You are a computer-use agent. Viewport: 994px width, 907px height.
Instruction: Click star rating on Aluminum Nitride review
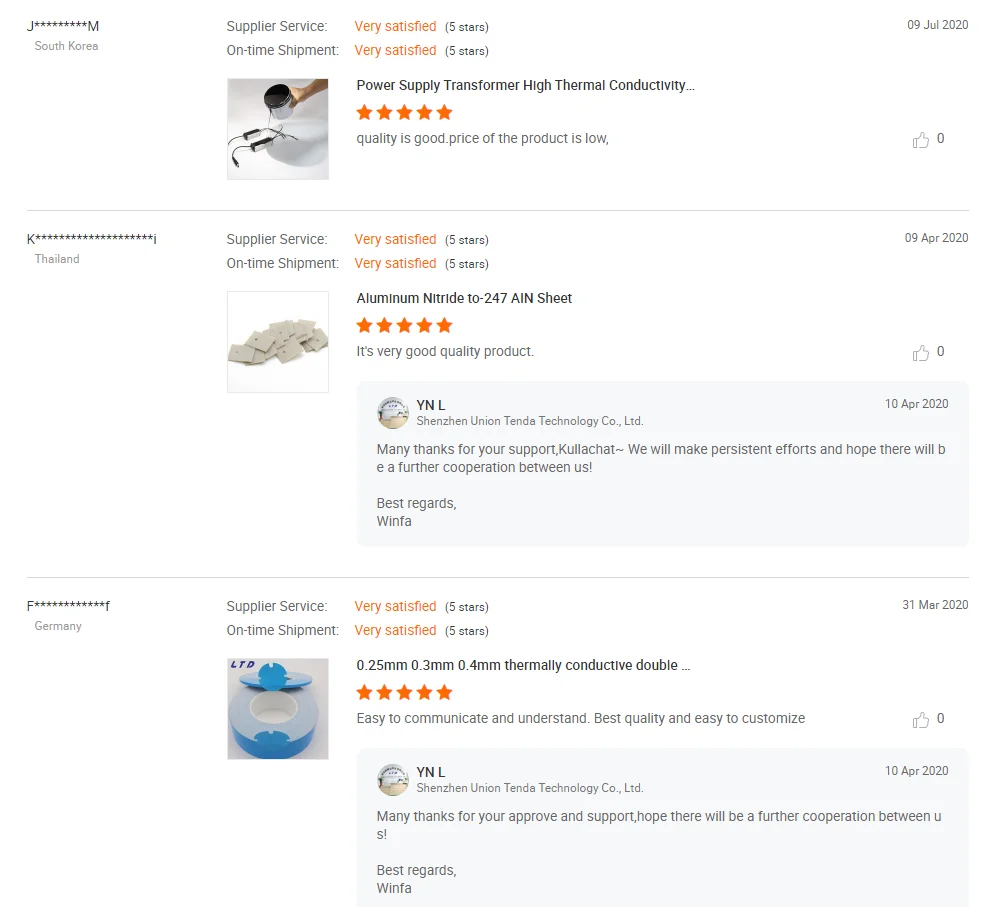(x=405, y=325)
